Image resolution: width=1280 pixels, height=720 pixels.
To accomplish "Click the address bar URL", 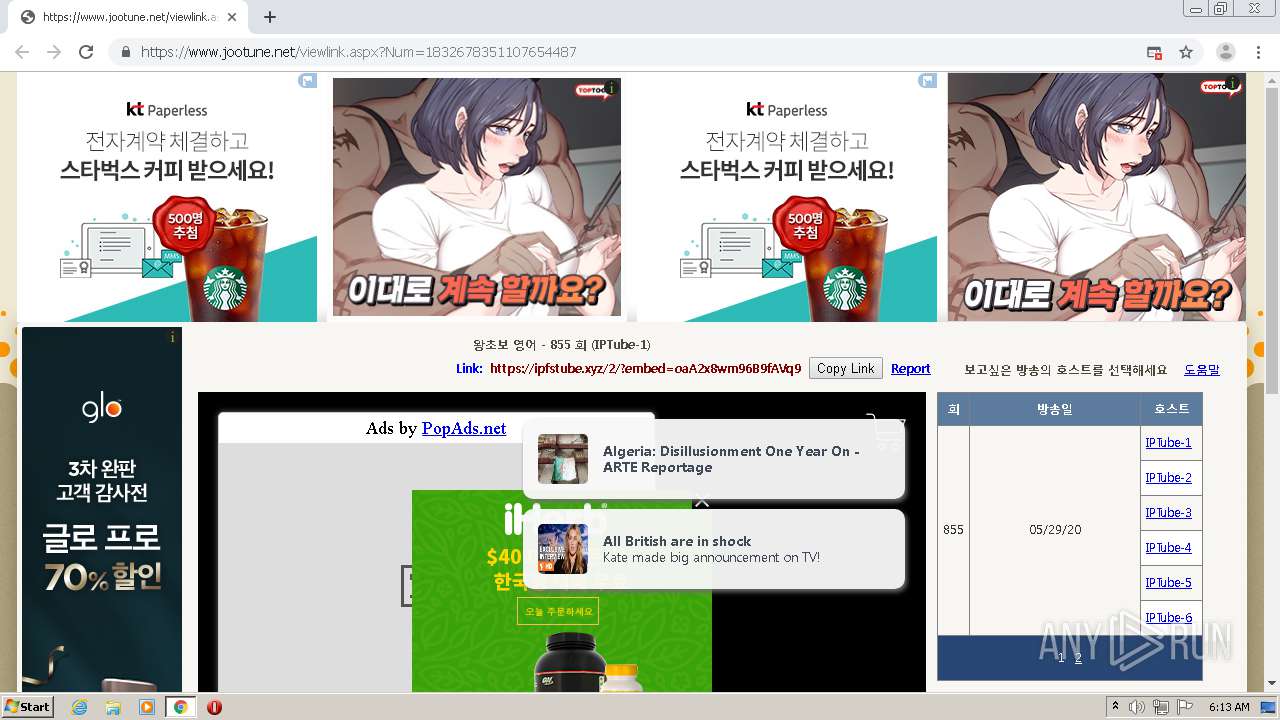I will point(358,52).
